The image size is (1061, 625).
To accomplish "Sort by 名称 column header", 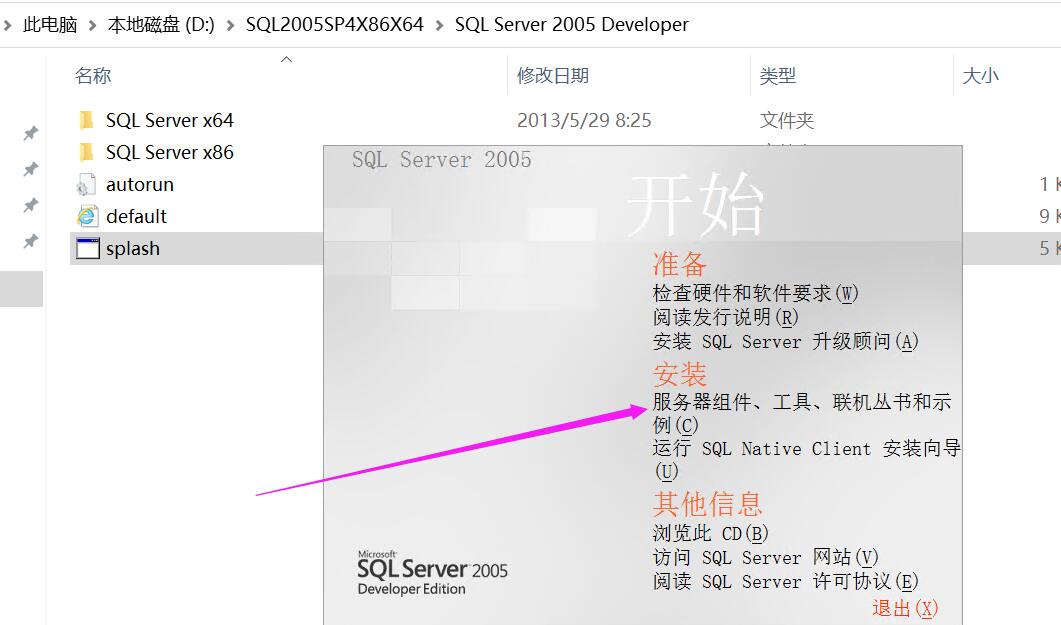I will click(93, 76).
